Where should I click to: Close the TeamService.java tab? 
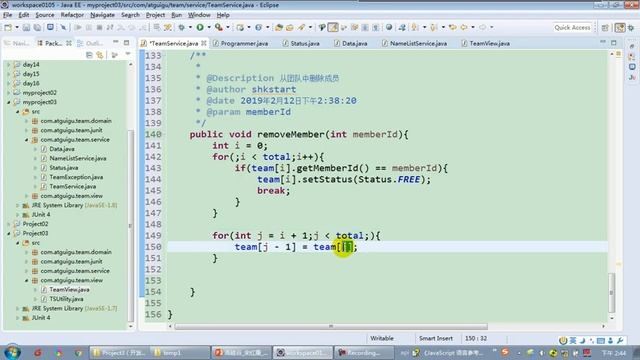tap(204, 43)
